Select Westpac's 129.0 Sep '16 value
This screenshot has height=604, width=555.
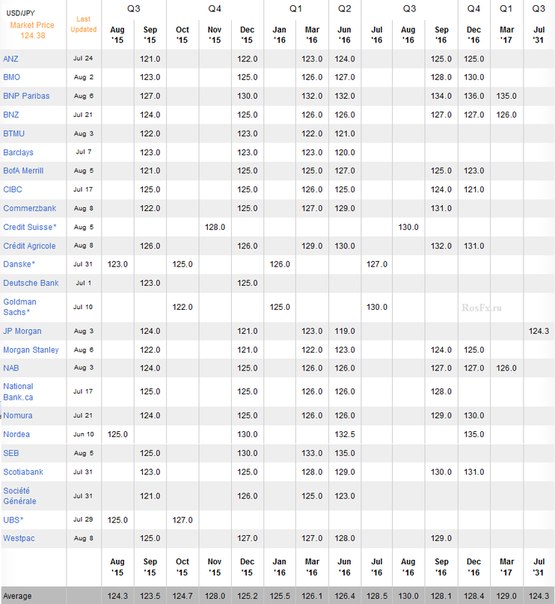441,538
